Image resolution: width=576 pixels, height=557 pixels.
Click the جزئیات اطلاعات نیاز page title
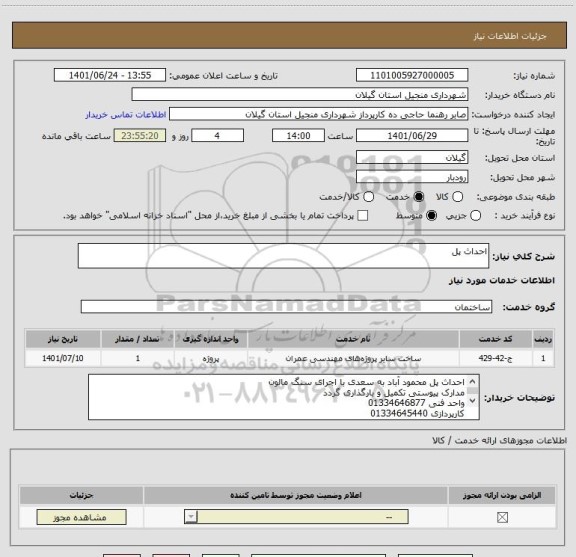tap(510, 36)
